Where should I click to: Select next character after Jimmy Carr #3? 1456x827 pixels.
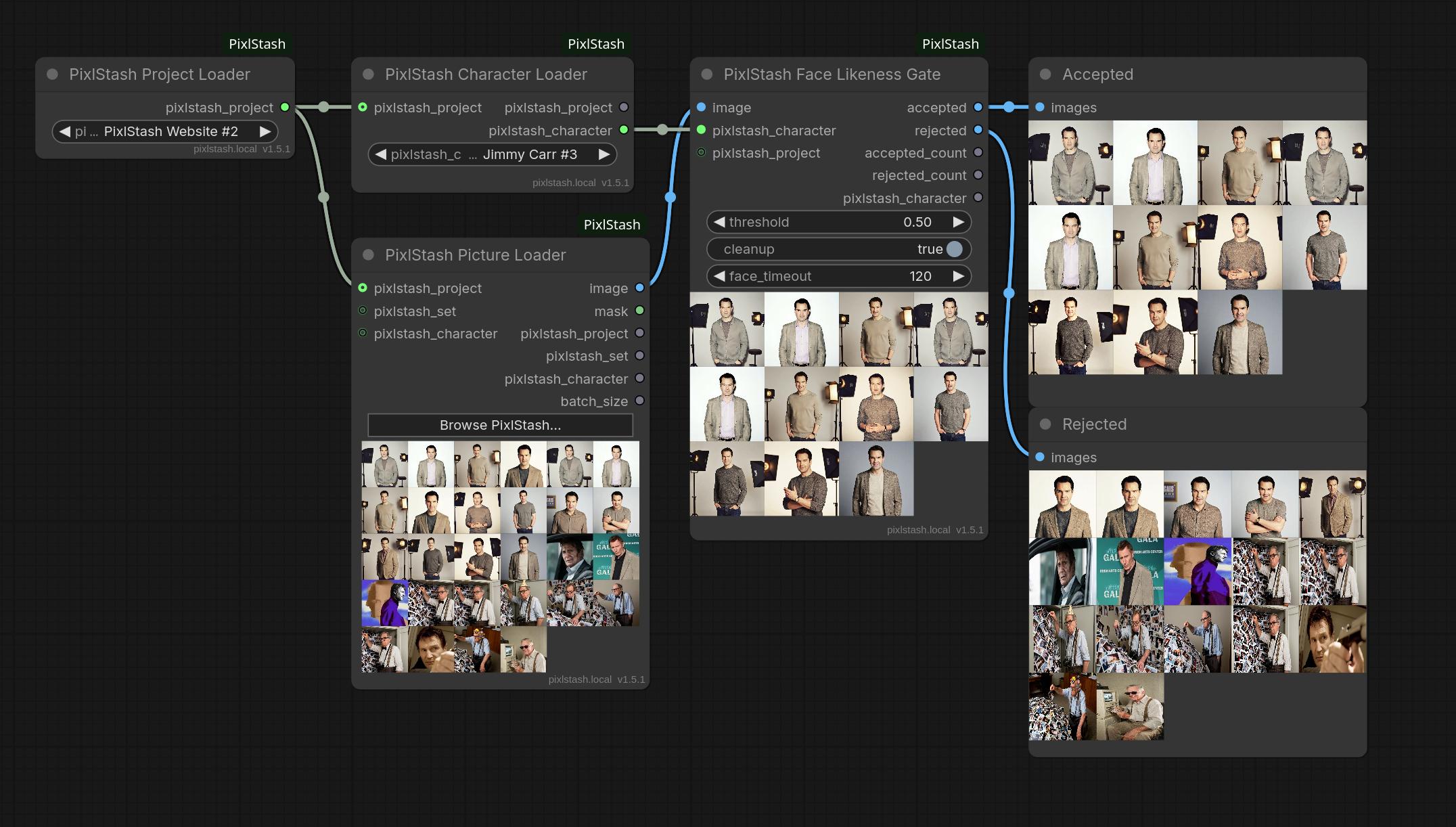tap(604, 154)
